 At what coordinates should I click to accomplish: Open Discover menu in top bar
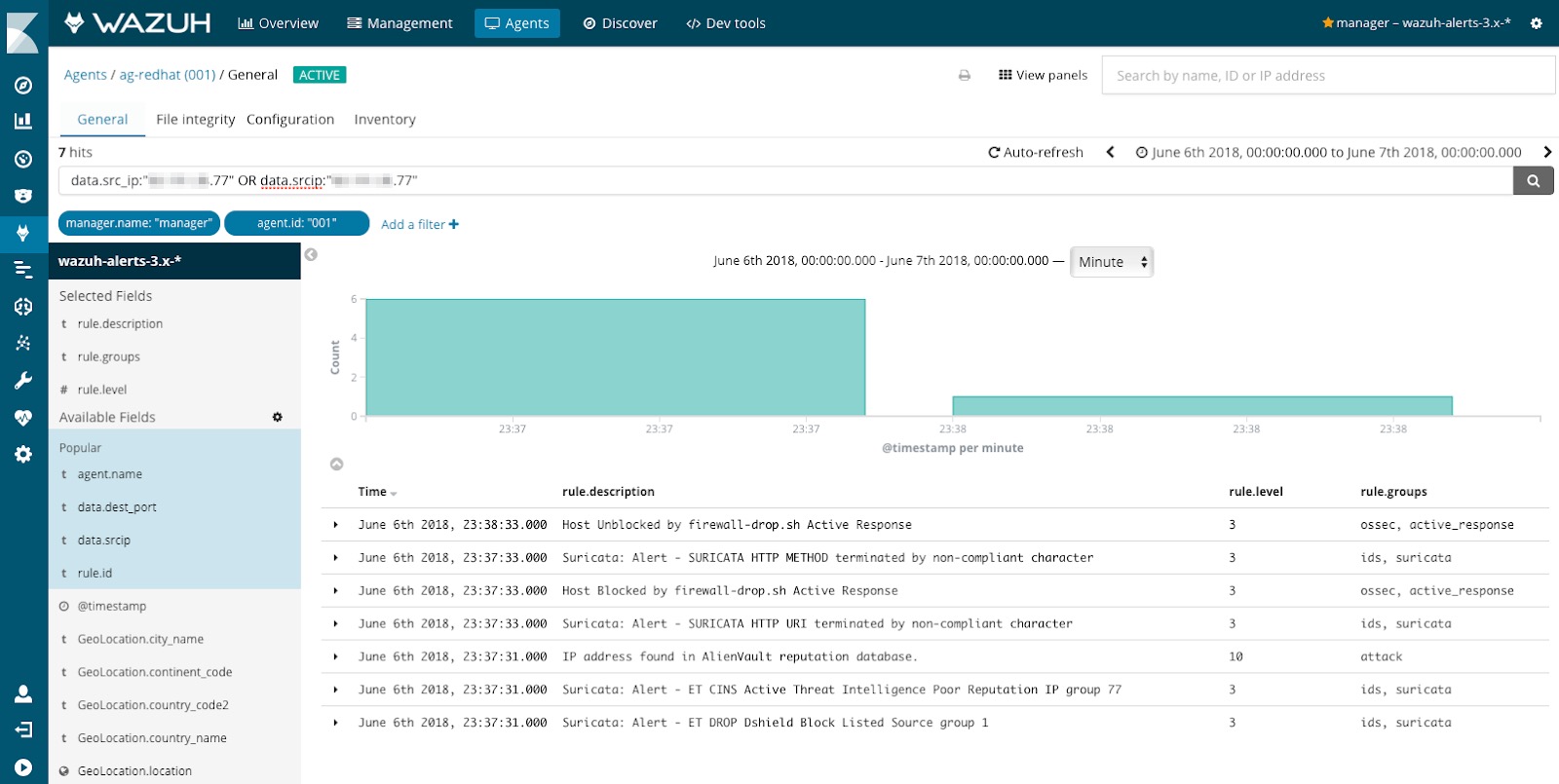point(620,23)
